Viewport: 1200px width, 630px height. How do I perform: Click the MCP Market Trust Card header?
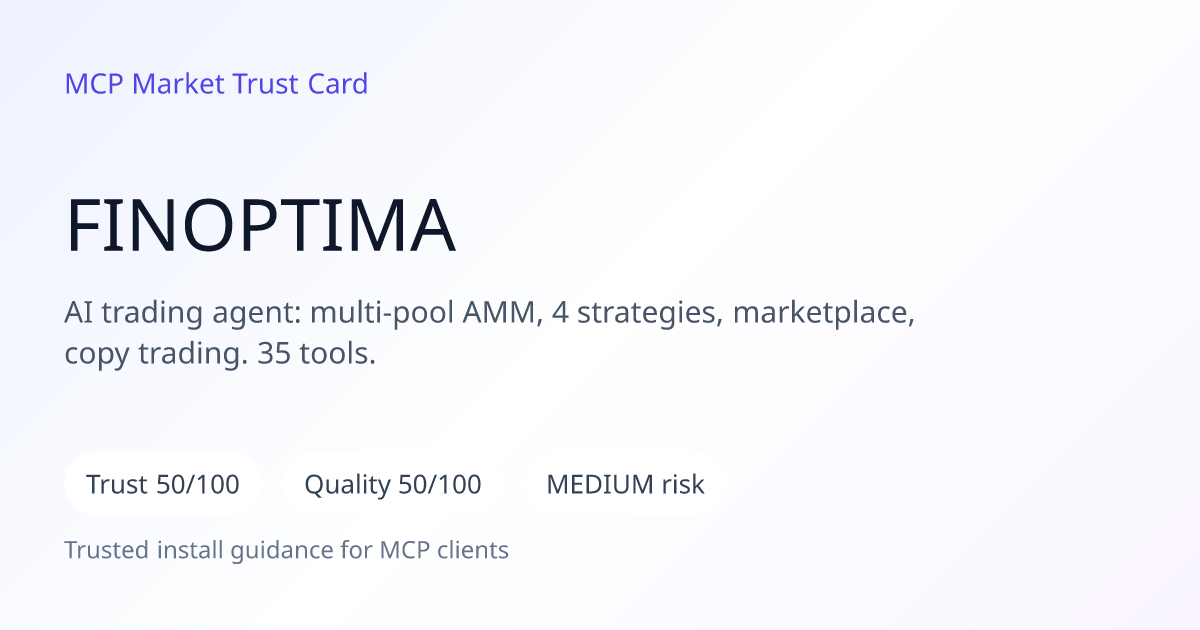tap(216, 84)
